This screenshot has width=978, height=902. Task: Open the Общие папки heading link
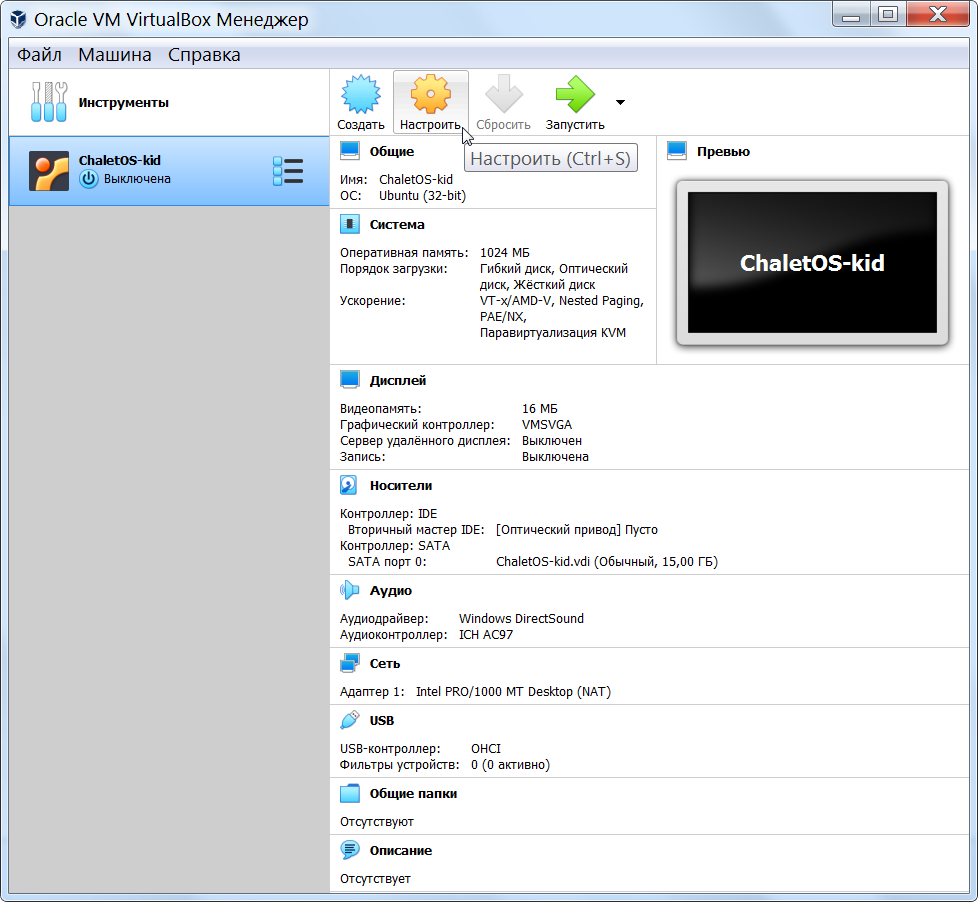click(x=413, y=793)
